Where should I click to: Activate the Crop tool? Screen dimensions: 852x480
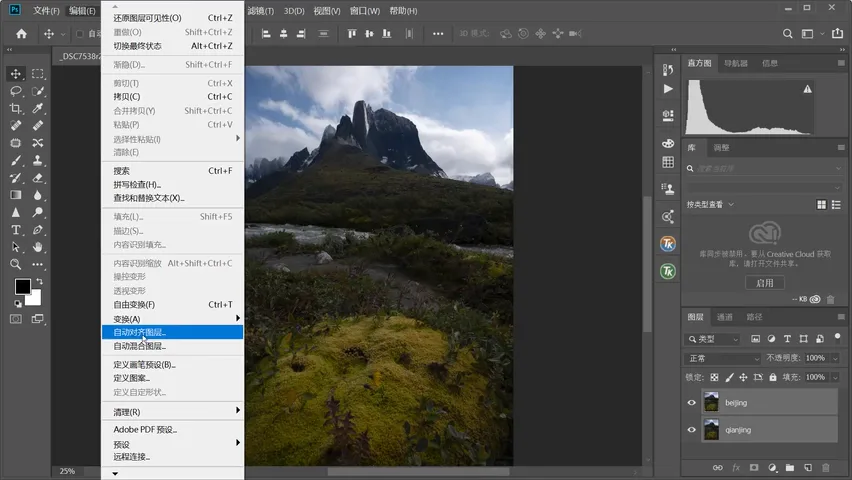16,108
